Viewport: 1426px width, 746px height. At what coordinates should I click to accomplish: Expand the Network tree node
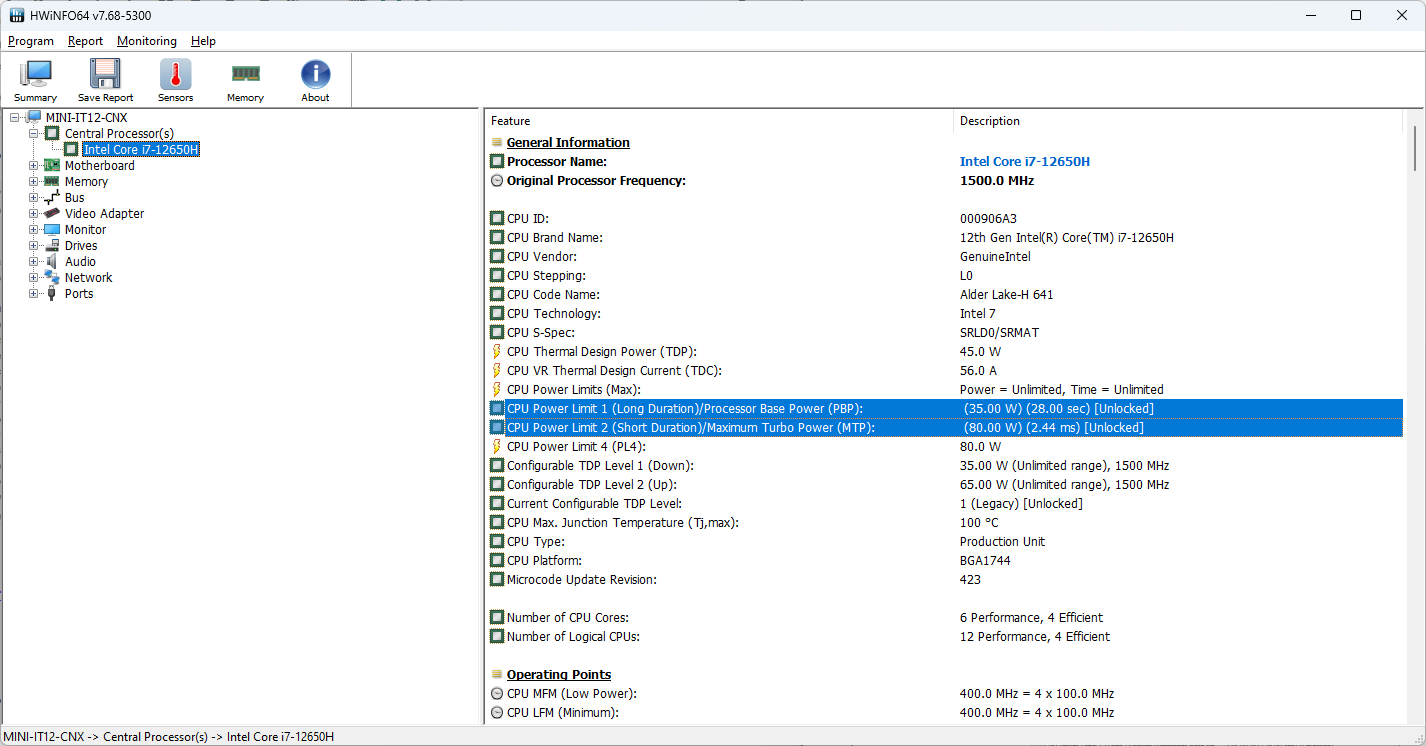click(34, 278)
